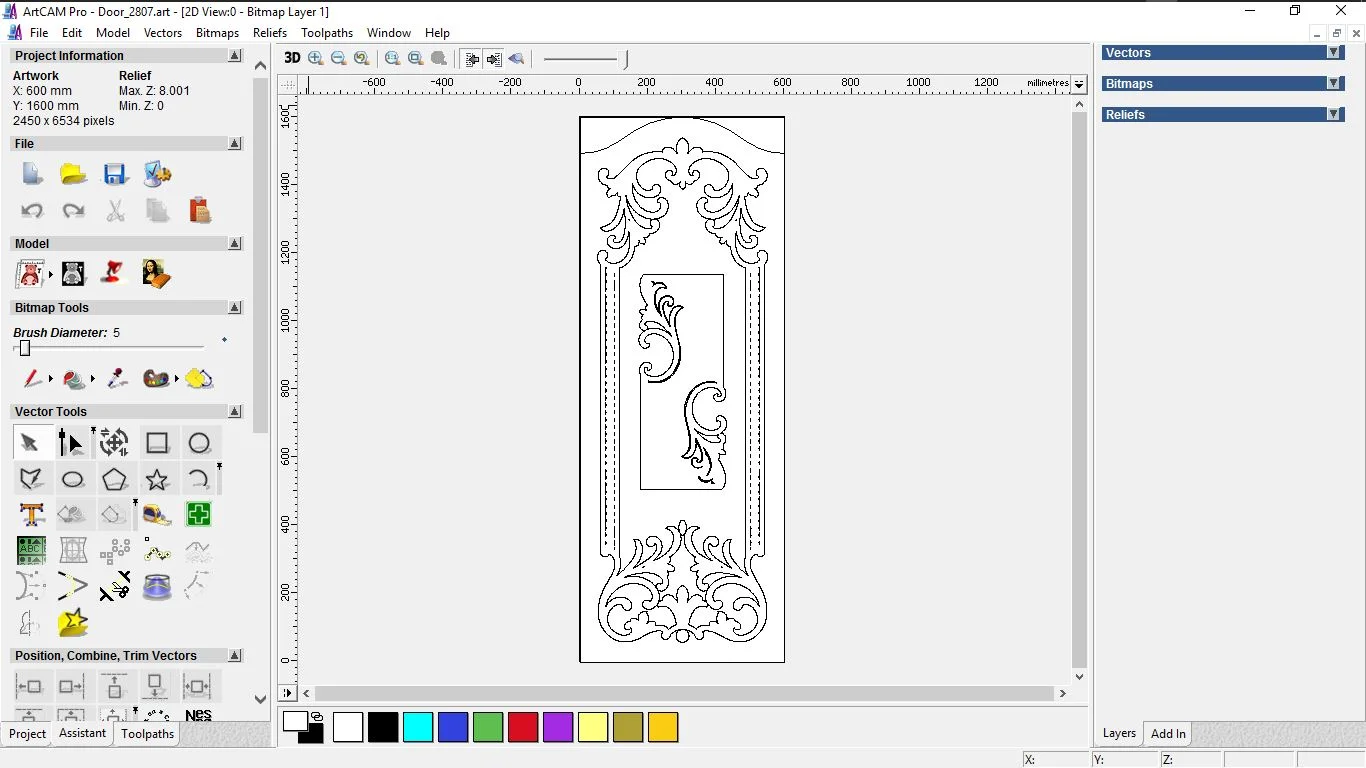The width and height of the screenshot is (1366, 768).
Task: Expand the Reliefs panel on the right
Action: pos(1333,115)
